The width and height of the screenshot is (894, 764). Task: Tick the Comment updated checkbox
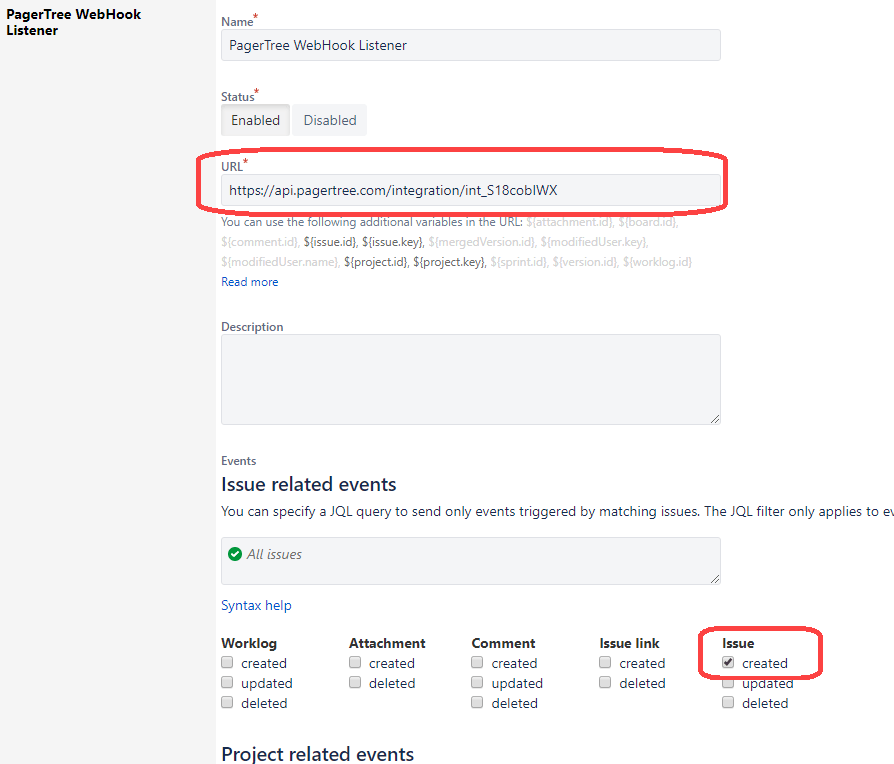pyautogui.click(x=478, y=683)
